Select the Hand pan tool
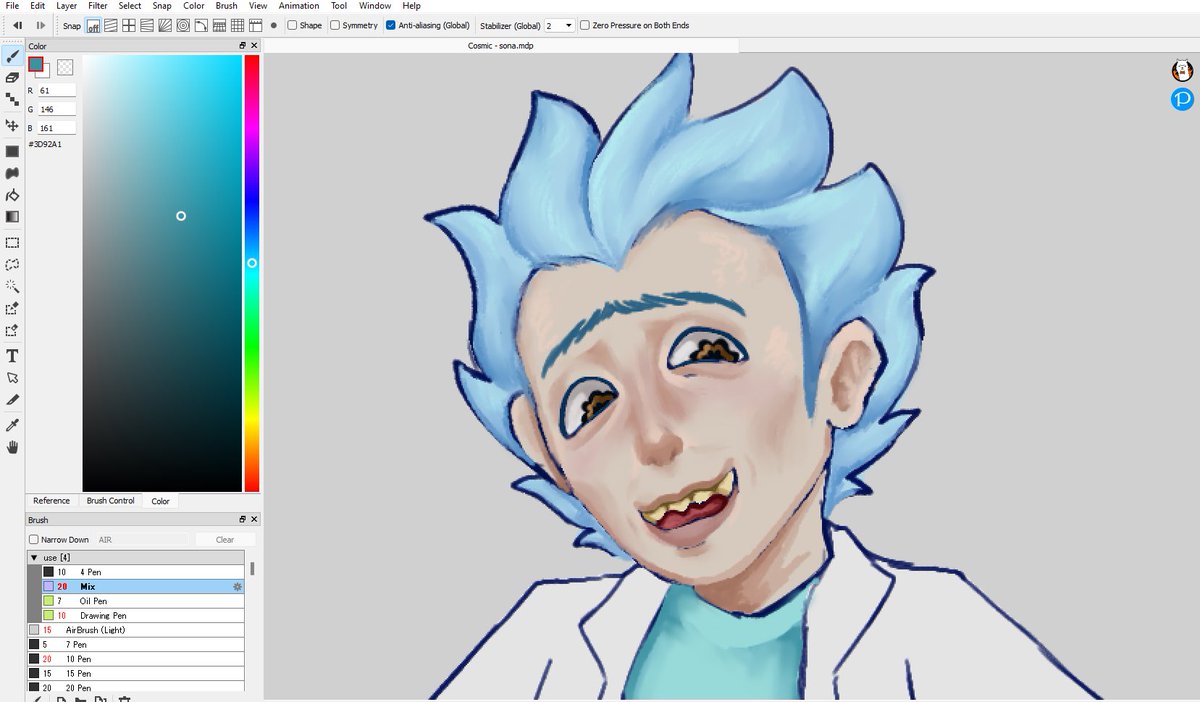1200x702 pixels. (x=12, y=447)
